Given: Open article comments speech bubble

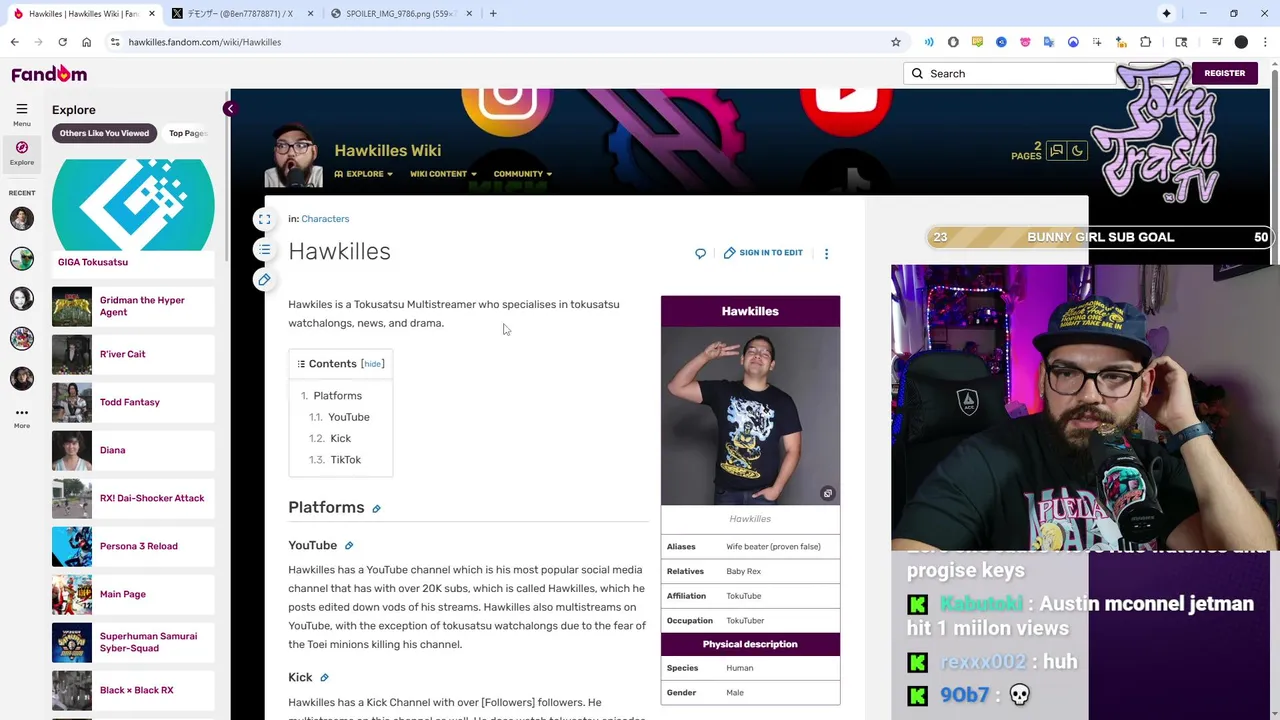Looking at the screenshot, I should [700, 253].
